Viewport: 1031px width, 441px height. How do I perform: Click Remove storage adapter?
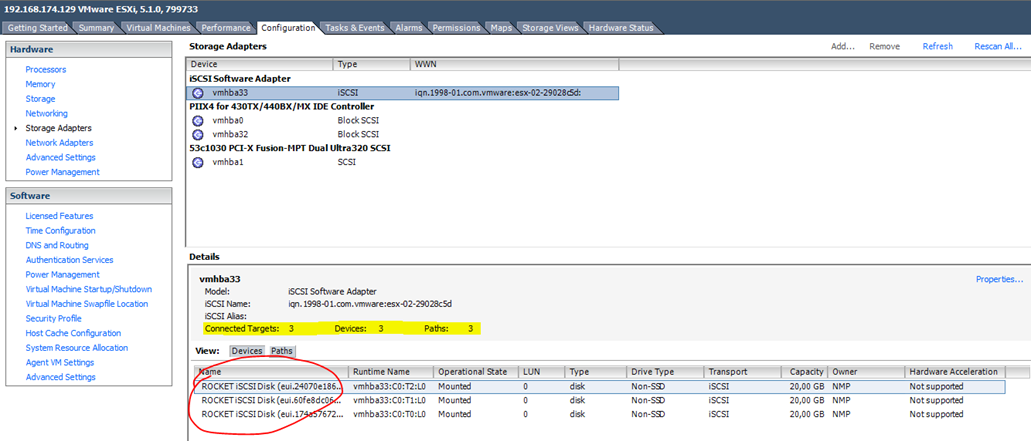click(884, 47)
